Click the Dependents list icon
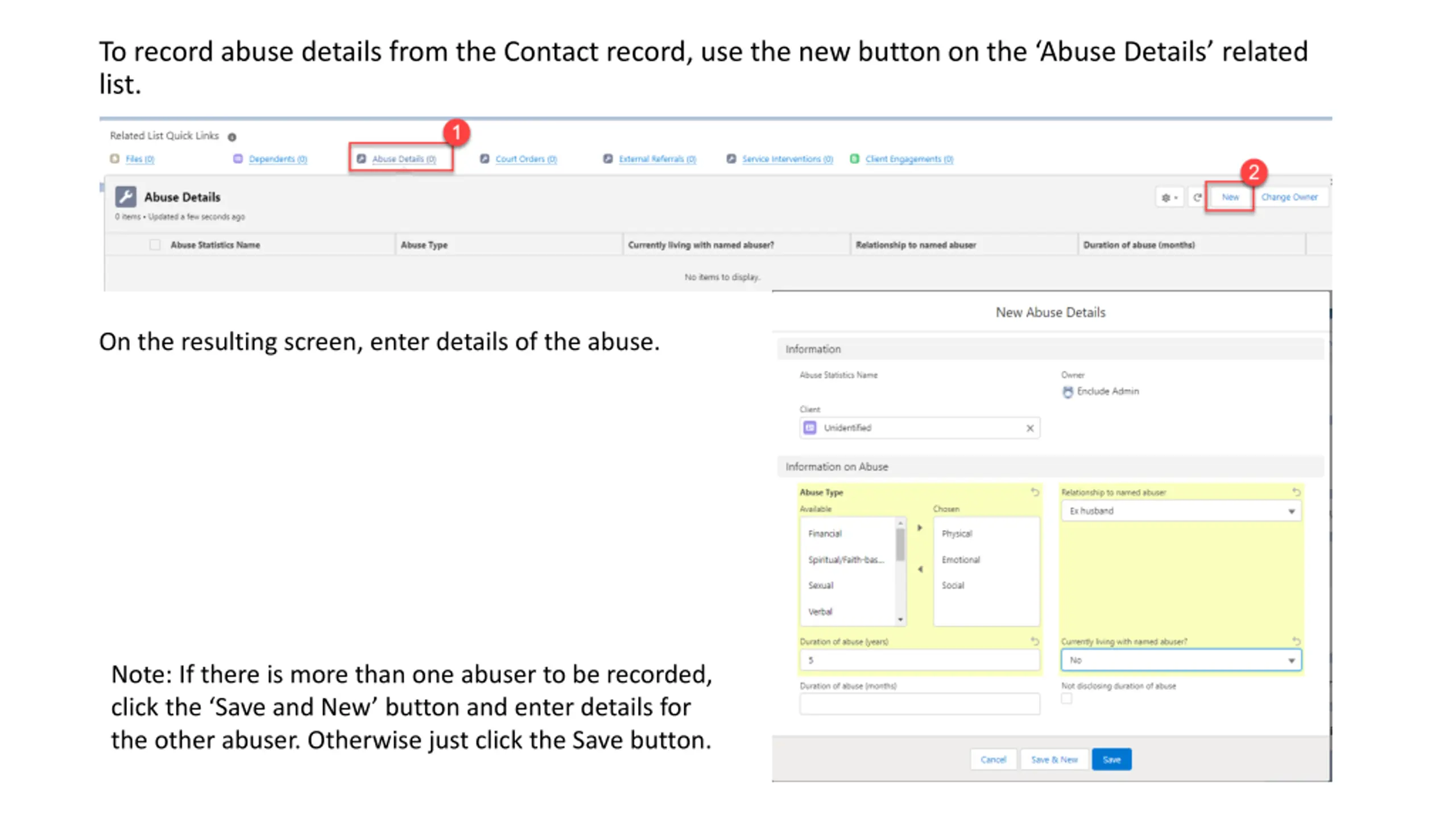 click(x=238, y=159)
